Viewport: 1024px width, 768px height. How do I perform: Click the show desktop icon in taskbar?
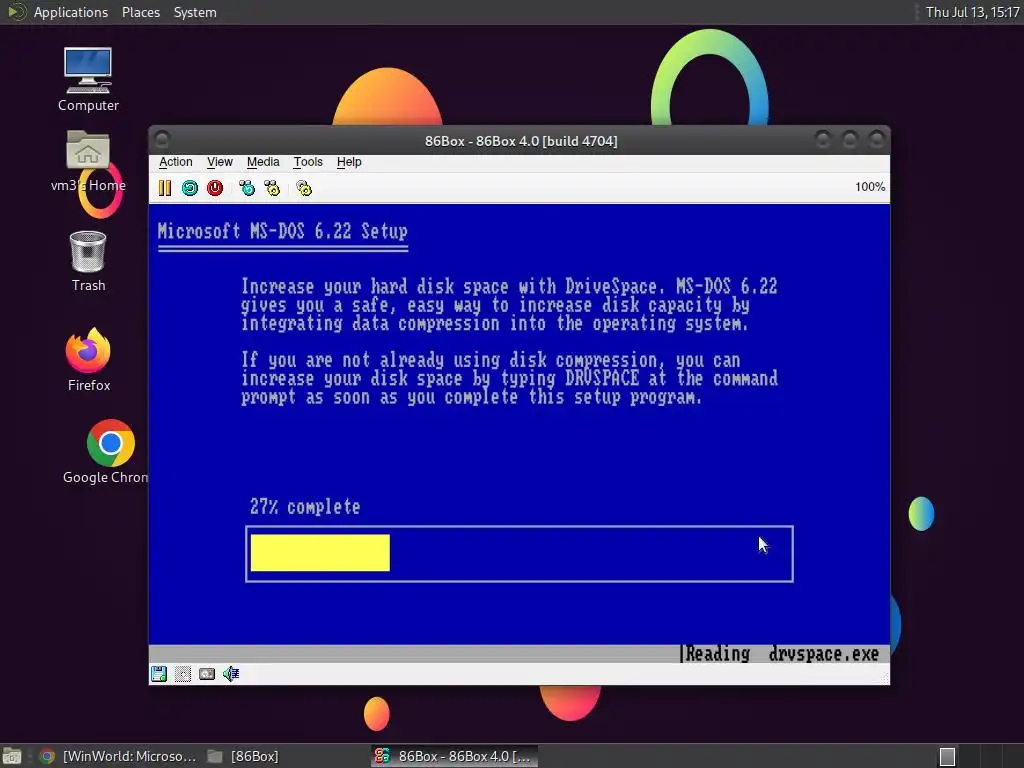12,756
